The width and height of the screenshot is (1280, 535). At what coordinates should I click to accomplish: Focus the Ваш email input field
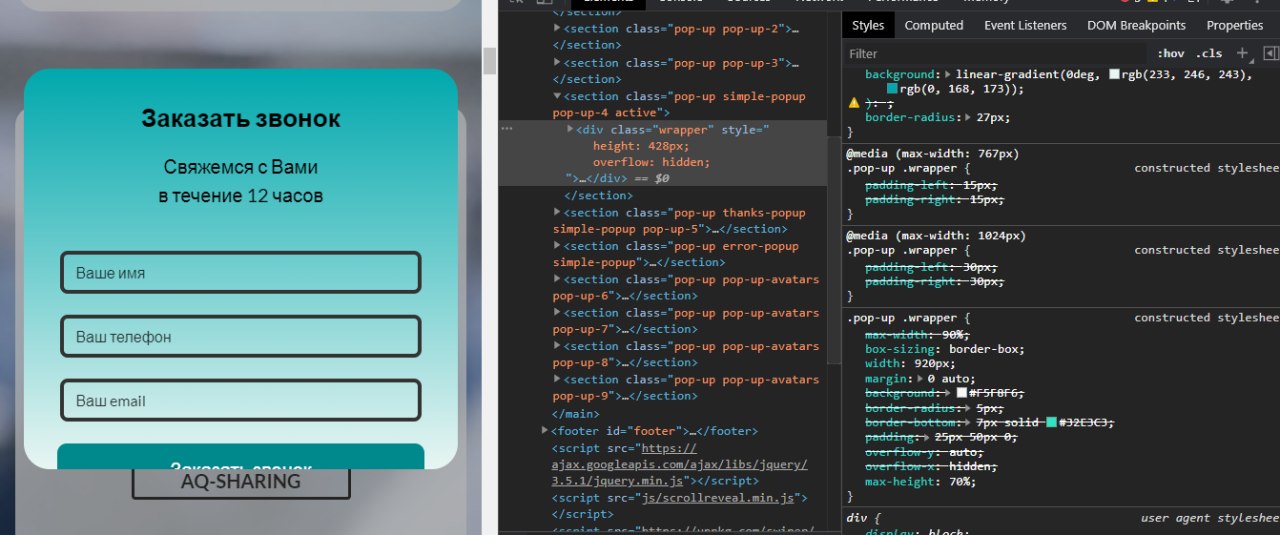pyautogui.click(x=241, y=400)
